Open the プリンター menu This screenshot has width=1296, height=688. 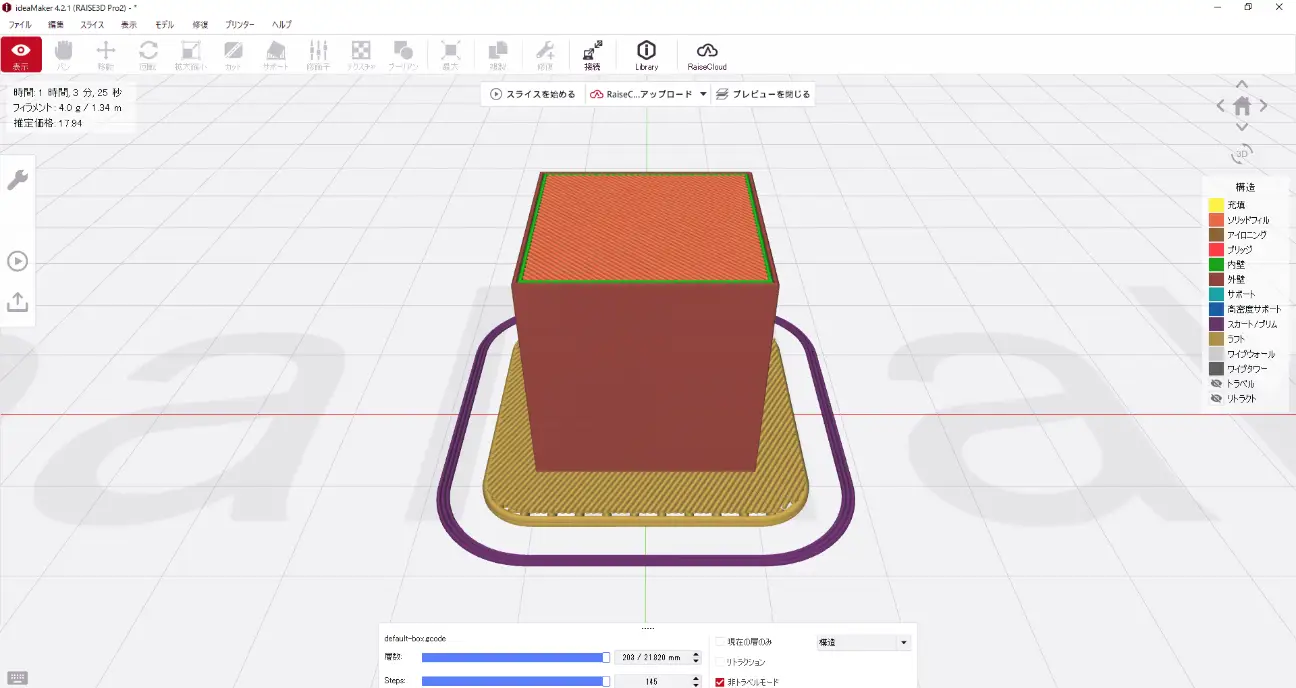[240, 24]
